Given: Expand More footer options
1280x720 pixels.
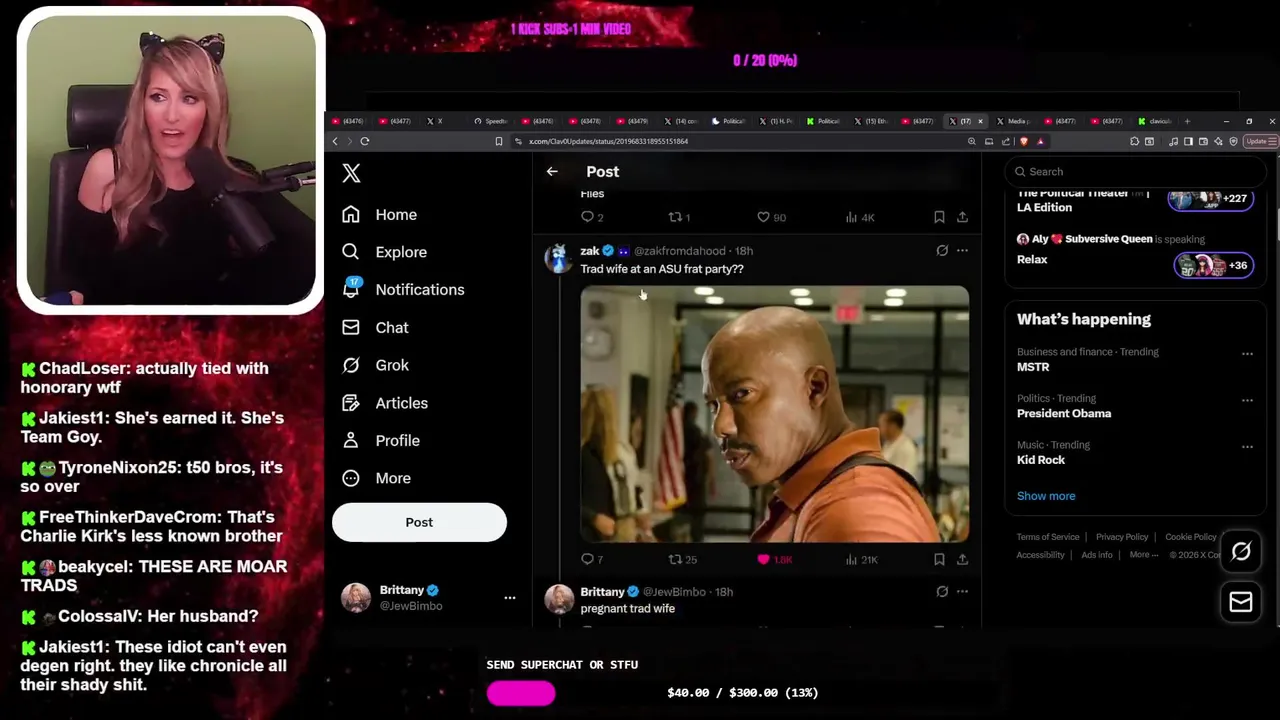Looking at the screenshot, I should click(x=1144, y=555).
